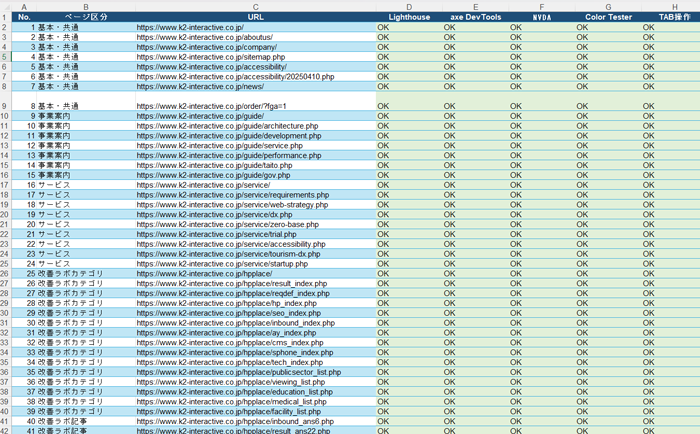
Task: Open the /hpplace/ URL link
Action: pos(204,273)
